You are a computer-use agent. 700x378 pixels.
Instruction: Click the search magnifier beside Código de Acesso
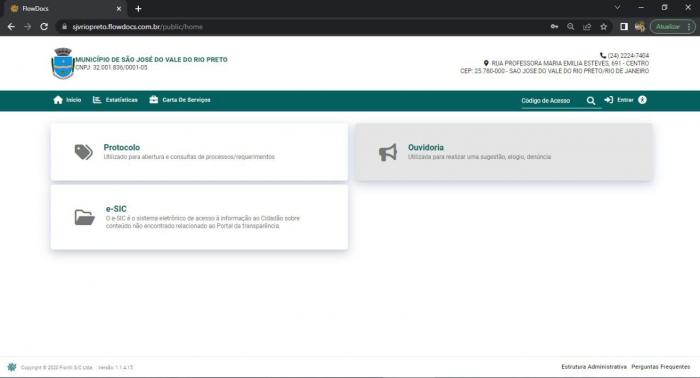click(591, 101)
